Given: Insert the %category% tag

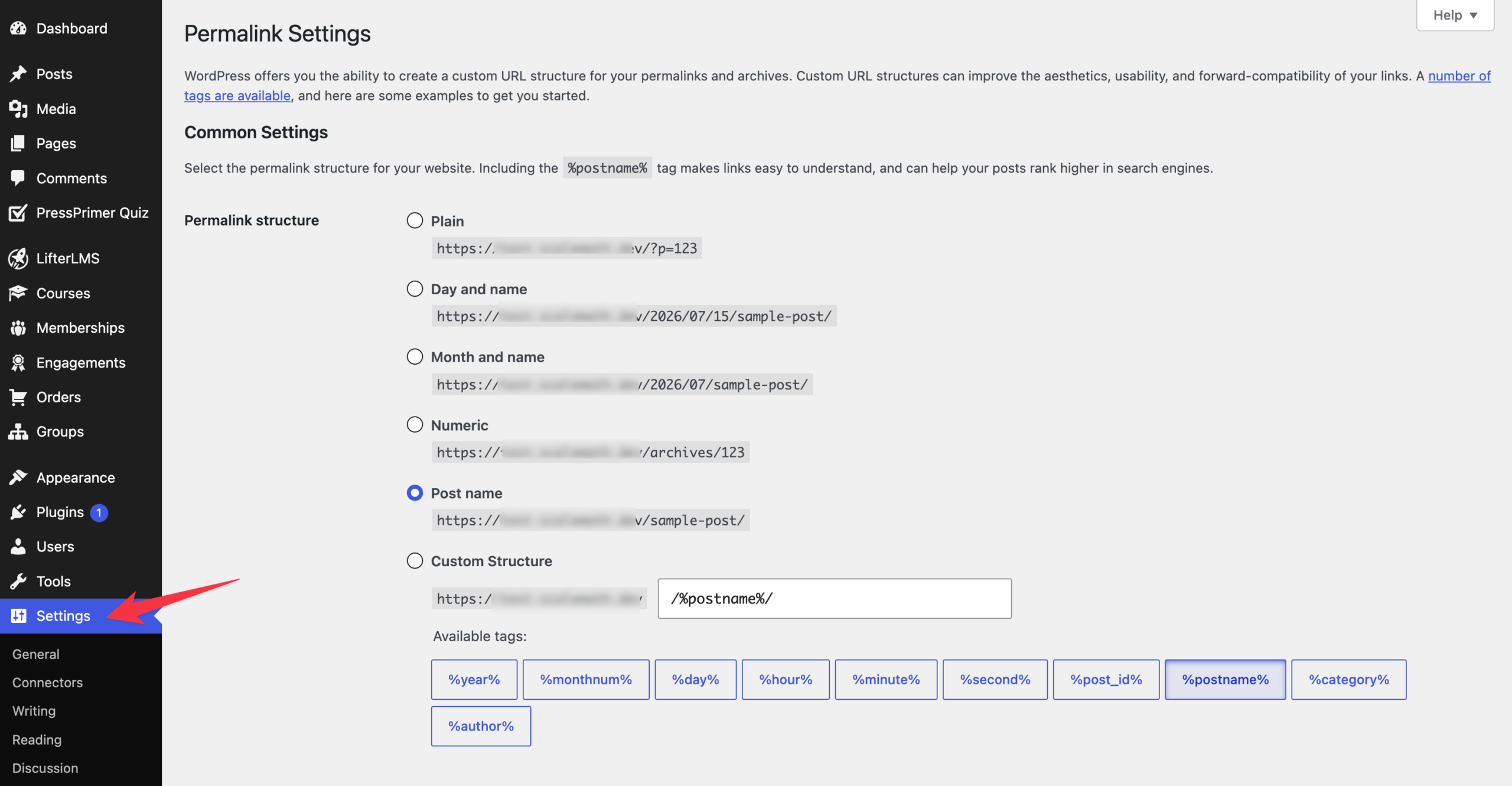Looking at the screenshot, I should (1349, 680).
